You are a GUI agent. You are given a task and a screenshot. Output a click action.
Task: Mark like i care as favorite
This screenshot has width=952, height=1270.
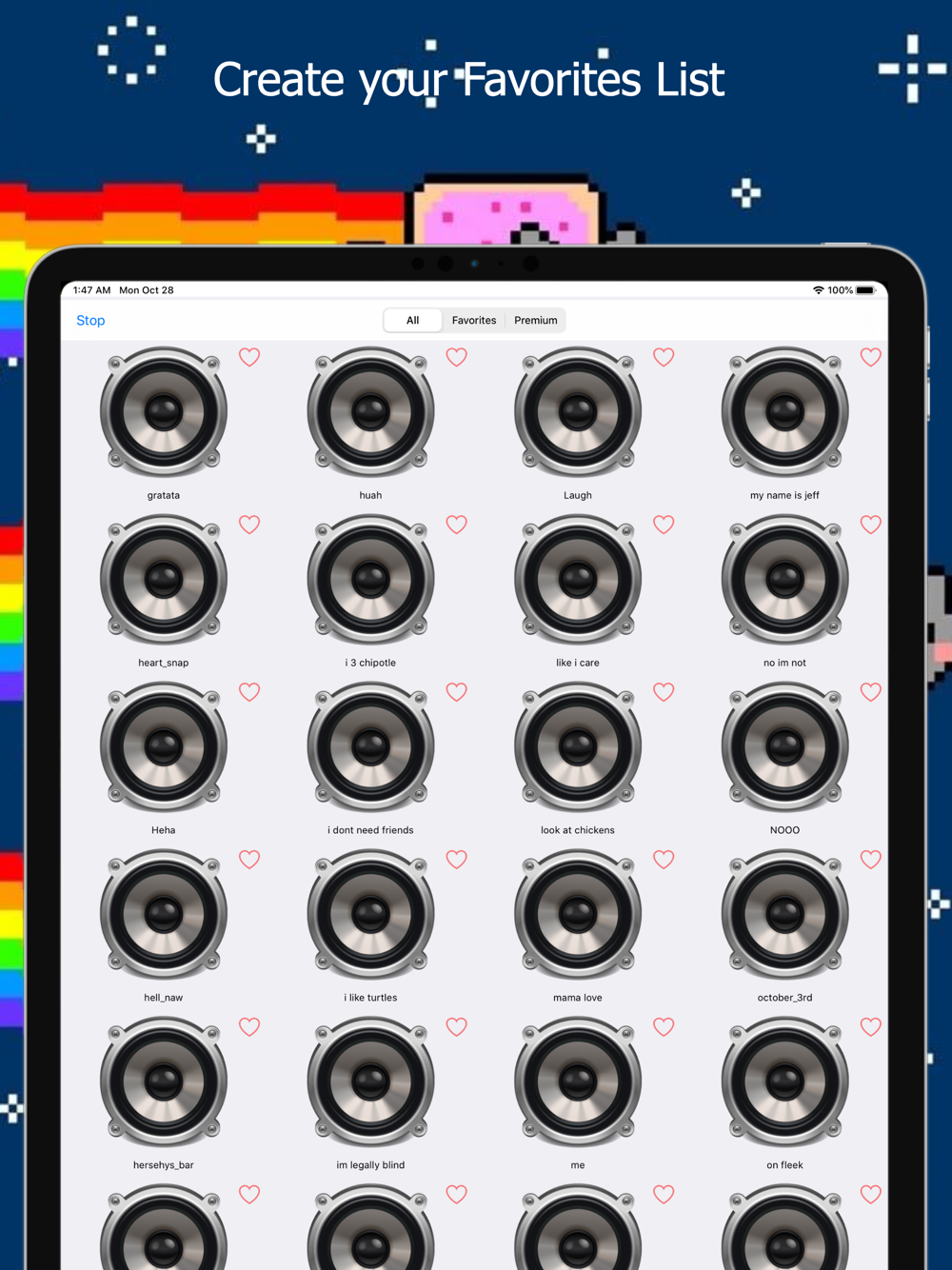click(x=664, y=525)
